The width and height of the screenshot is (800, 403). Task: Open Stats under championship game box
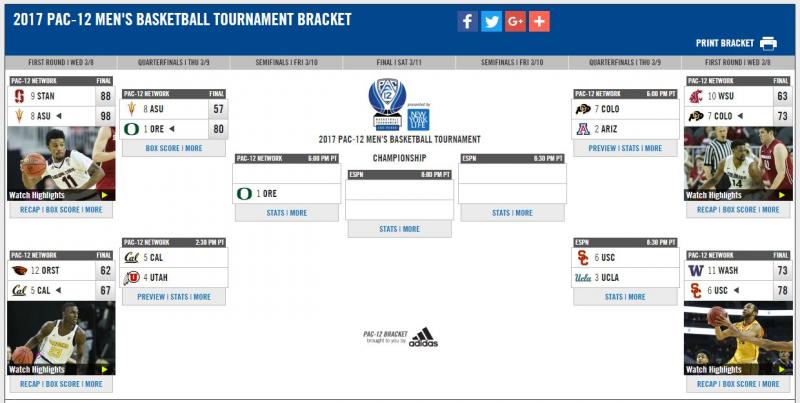388,229
